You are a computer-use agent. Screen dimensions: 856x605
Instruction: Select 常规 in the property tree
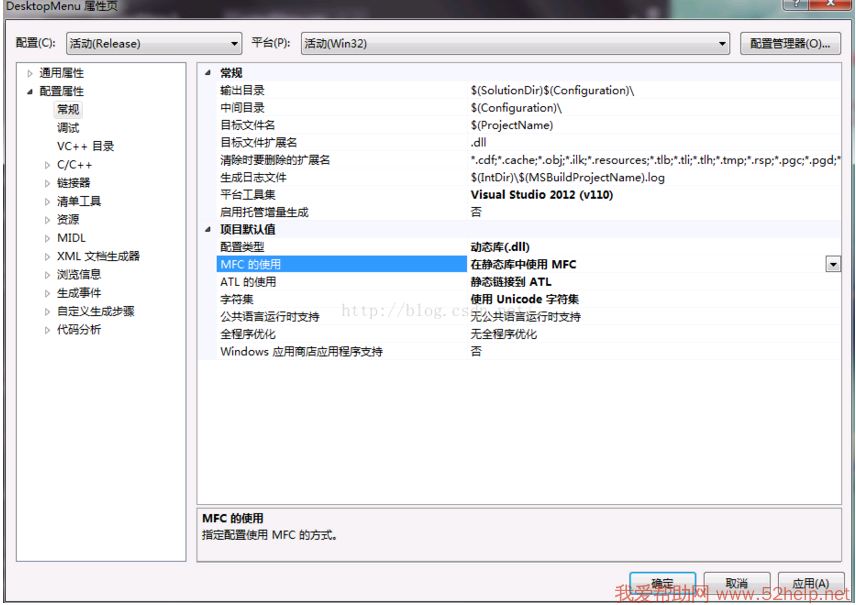click(68, 110)
